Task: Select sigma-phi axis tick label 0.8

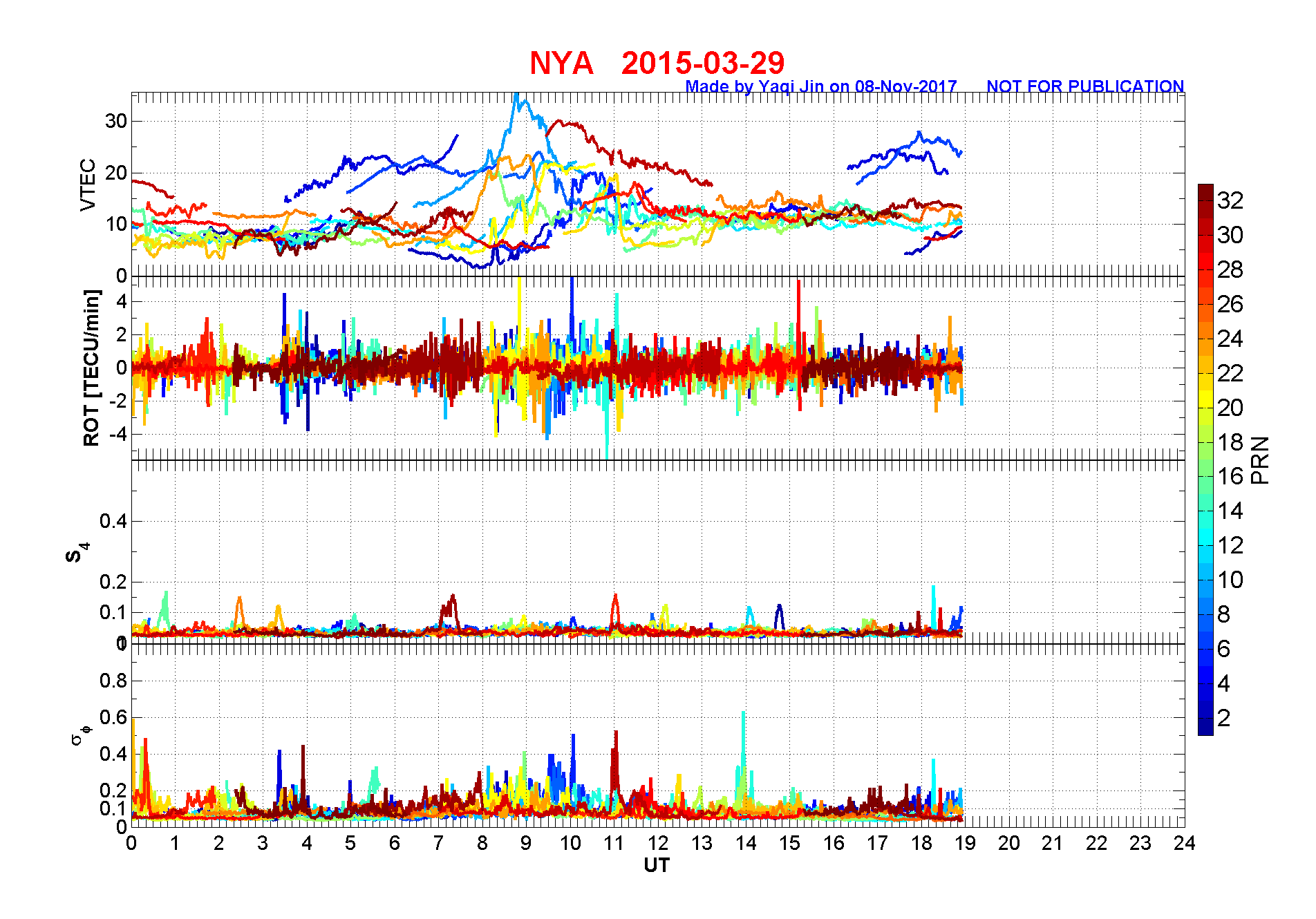Action: (113, 681)
